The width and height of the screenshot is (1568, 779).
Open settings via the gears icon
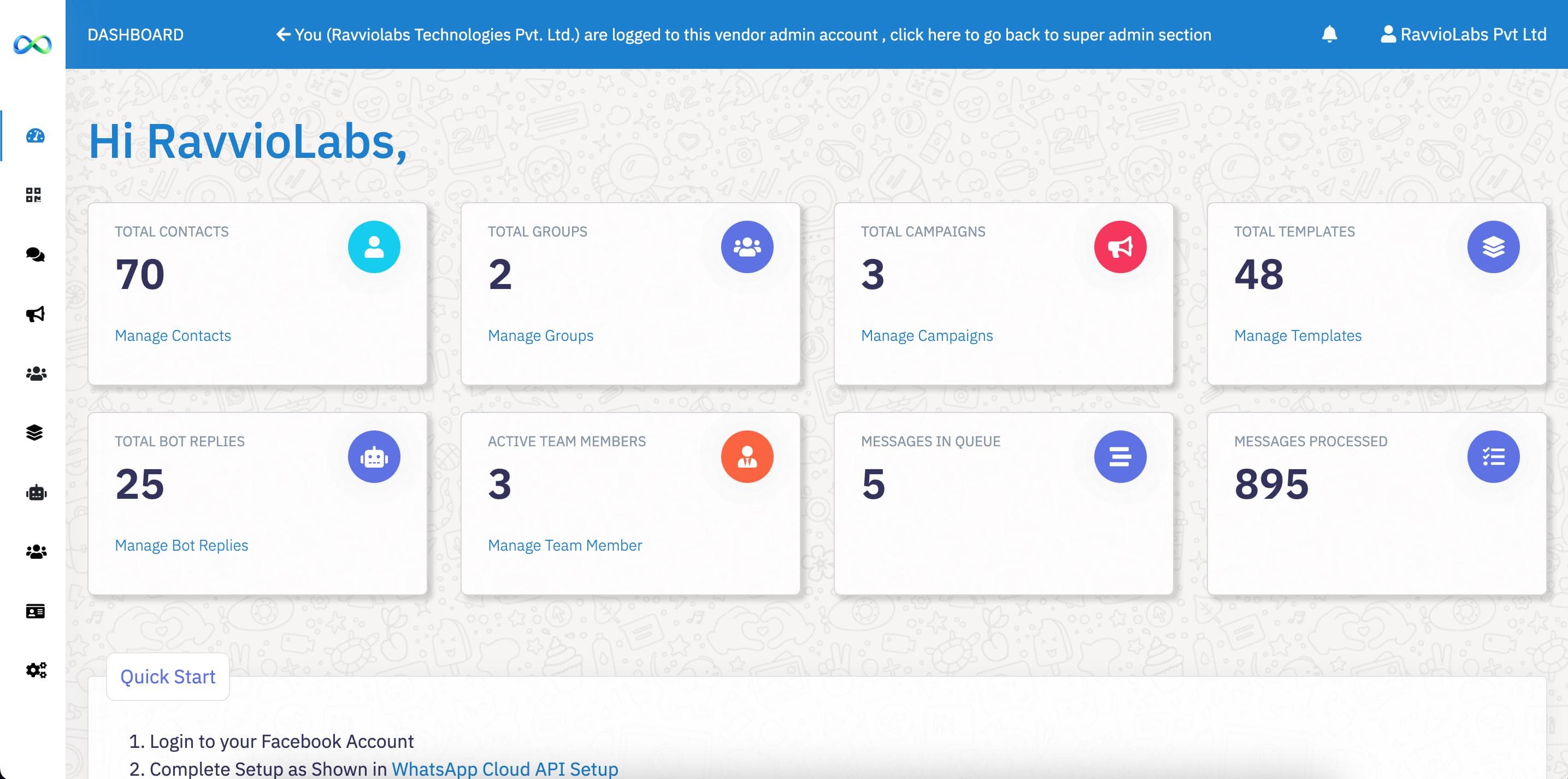coord(36,669)
